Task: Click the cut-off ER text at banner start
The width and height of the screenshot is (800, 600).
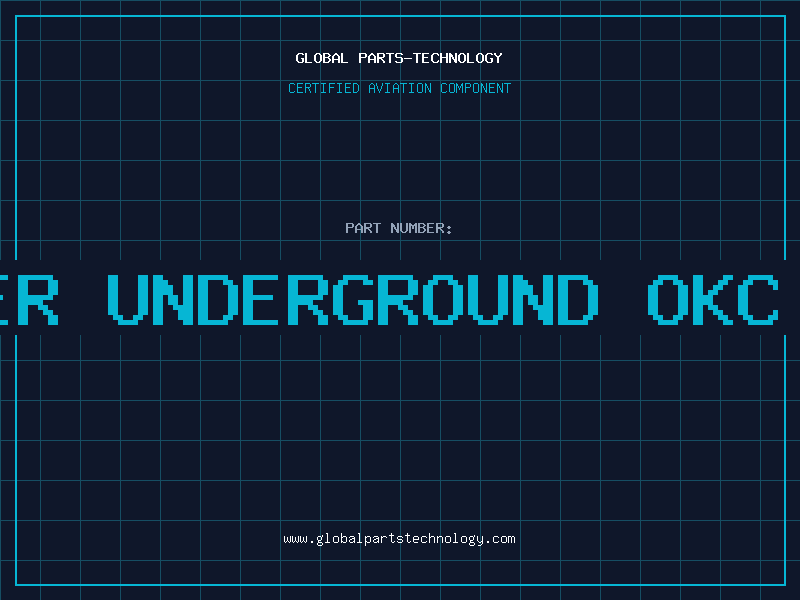Action: pos(28,298)
